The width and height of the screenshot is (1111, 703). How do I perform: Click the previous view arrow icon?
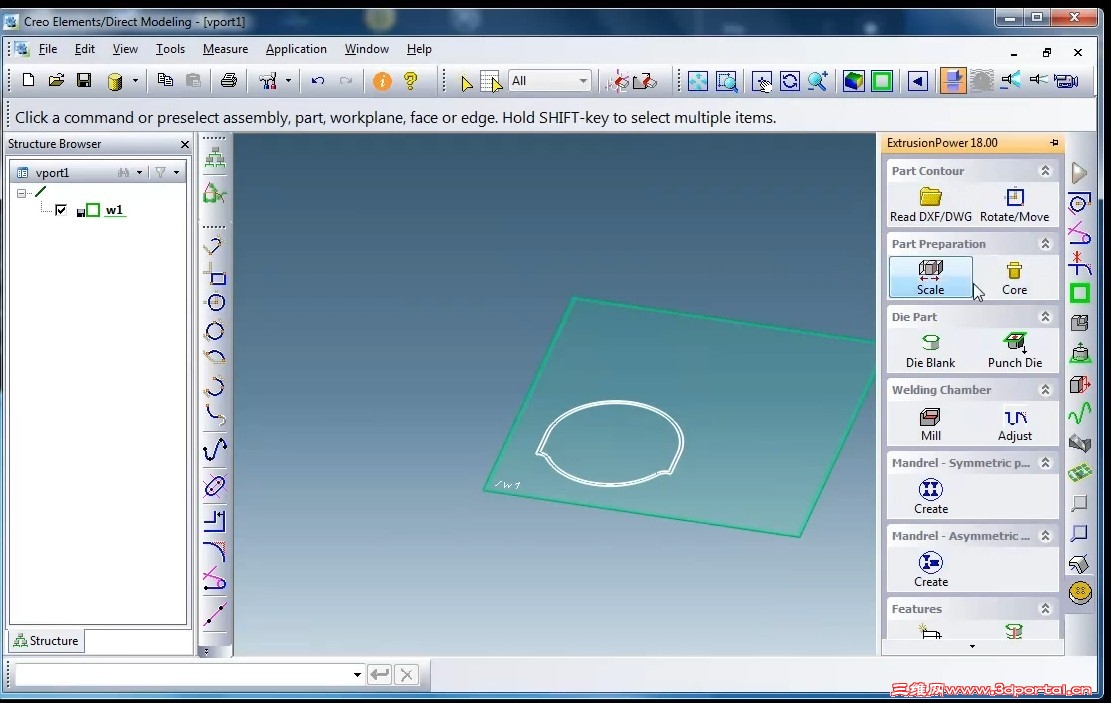click(918, 81)
